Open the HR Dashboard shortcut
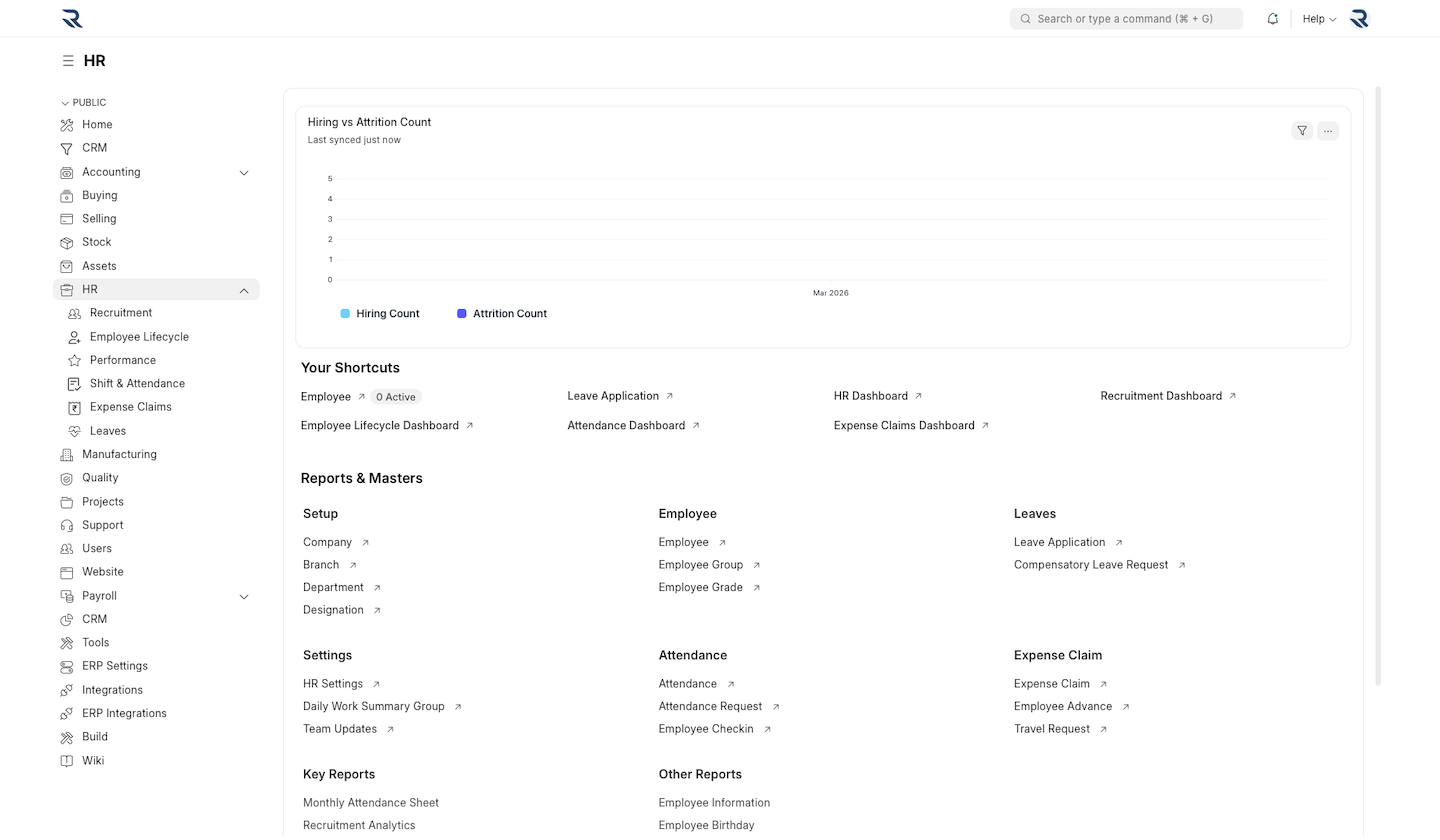1440x840 pixels. point(870,395)
